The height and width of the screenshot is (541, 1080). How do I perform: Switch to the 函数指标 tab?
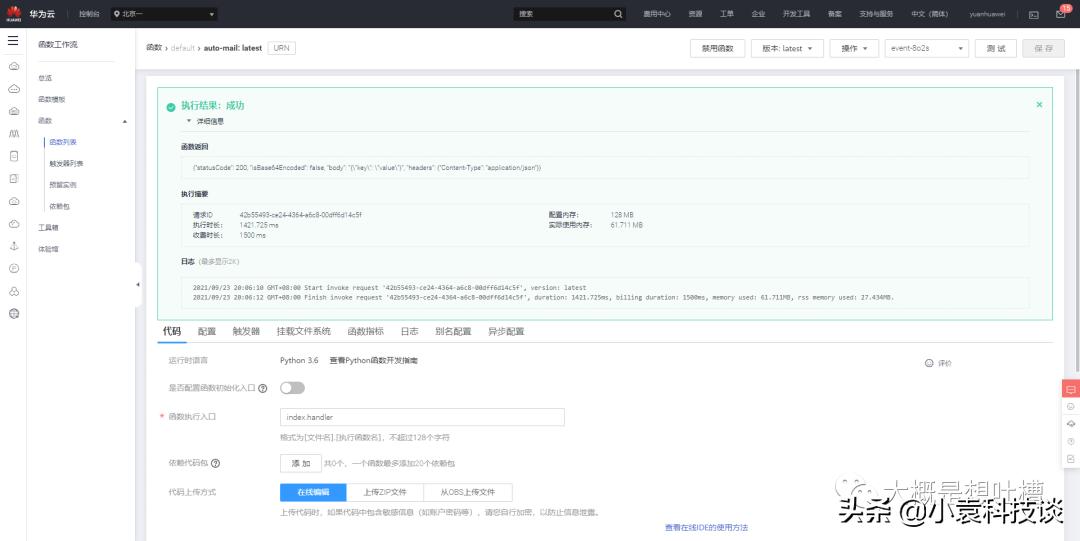(x=366, y=331)
